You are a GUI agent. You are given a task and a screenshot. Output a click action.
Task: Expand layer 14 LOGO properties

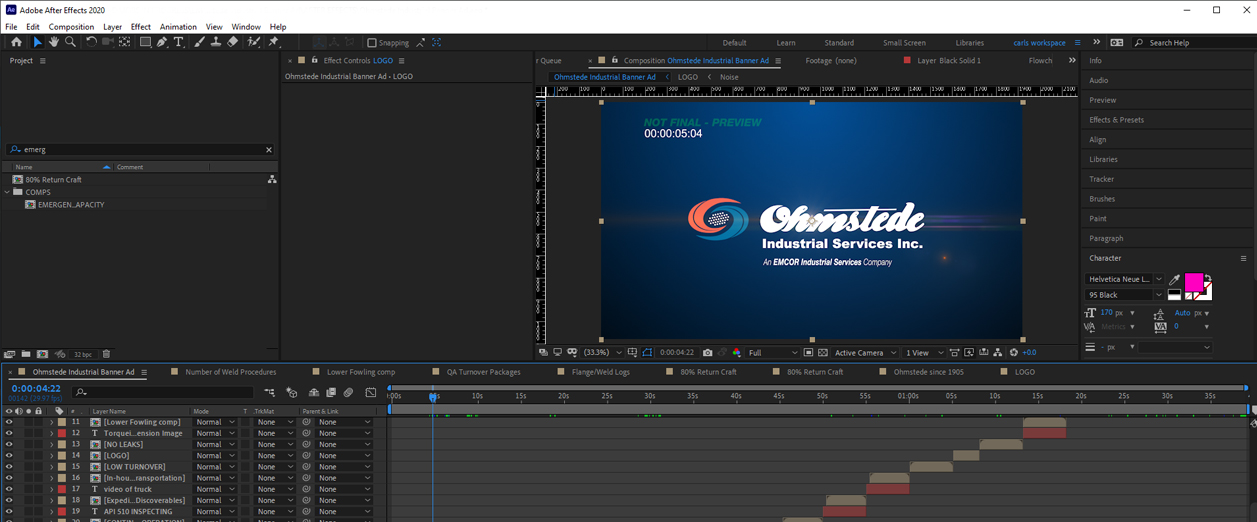(x=51, y=455)
